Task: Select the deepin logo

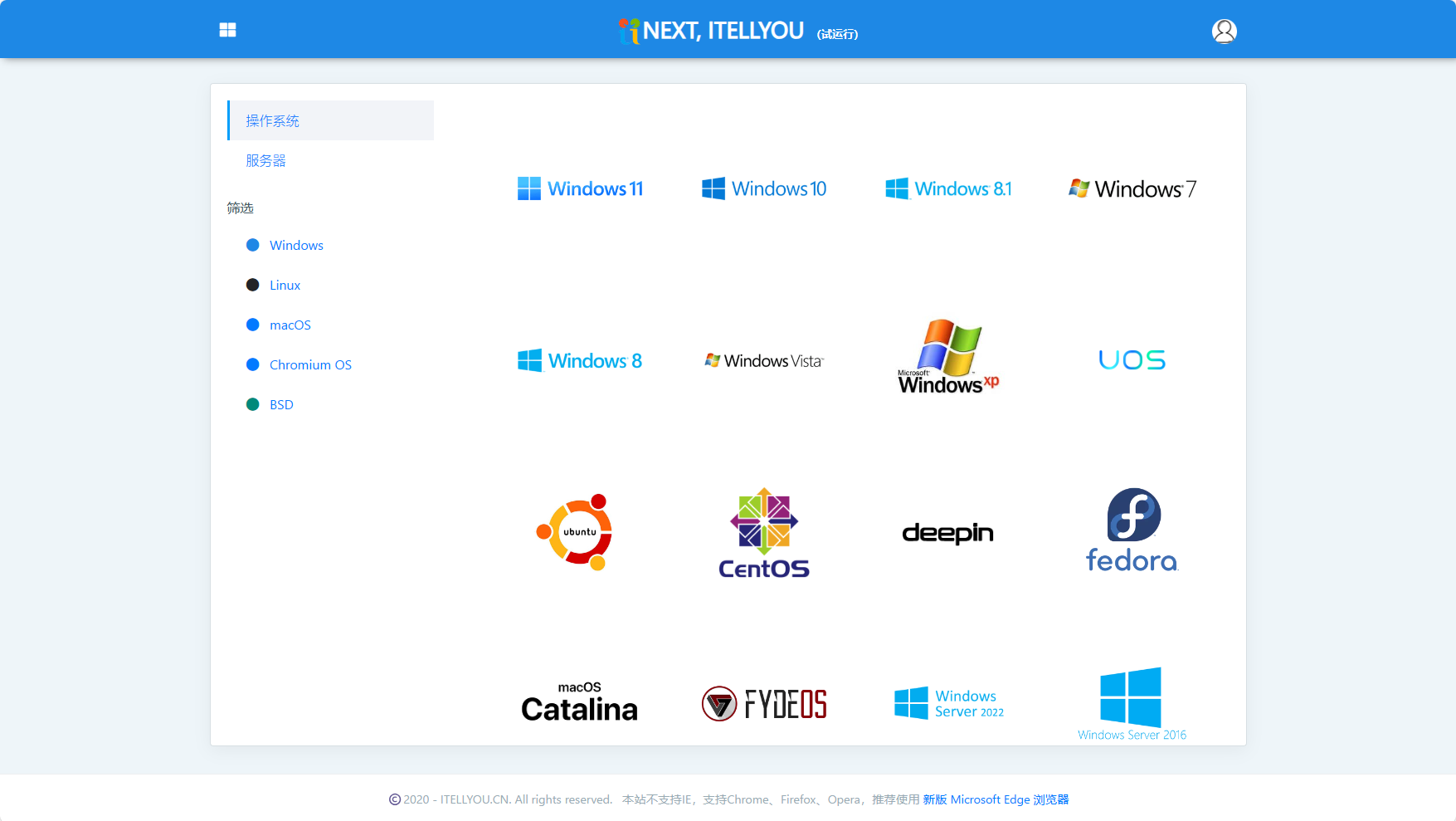Action: [947, 532]
